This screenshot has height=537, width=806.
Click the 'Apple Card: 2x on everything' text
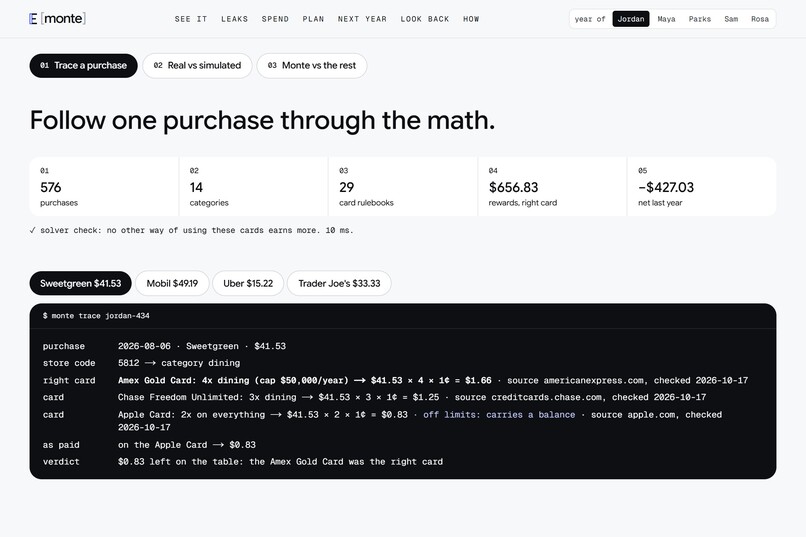coord(191,415)
